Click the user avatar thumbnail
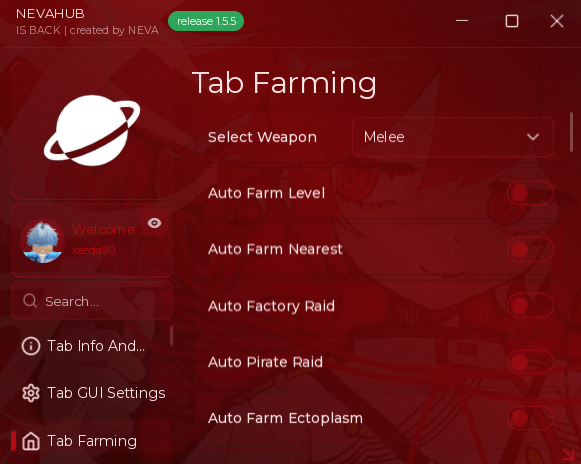 (x=42, y=241)
